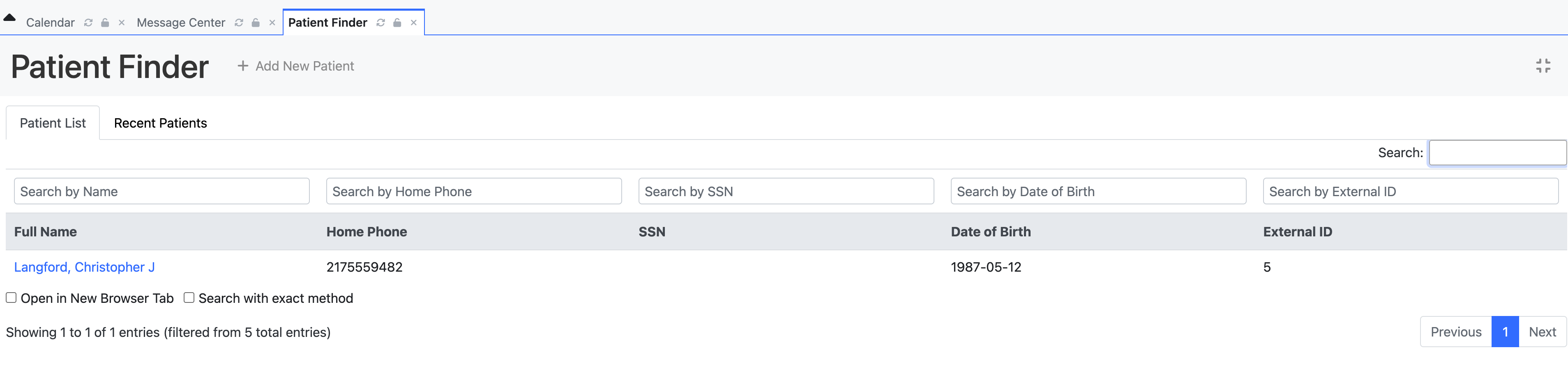Image resolution: width=1568 pixels, height=380 pixels.
Task: Lock the Message Center tab
Action: 255,23
